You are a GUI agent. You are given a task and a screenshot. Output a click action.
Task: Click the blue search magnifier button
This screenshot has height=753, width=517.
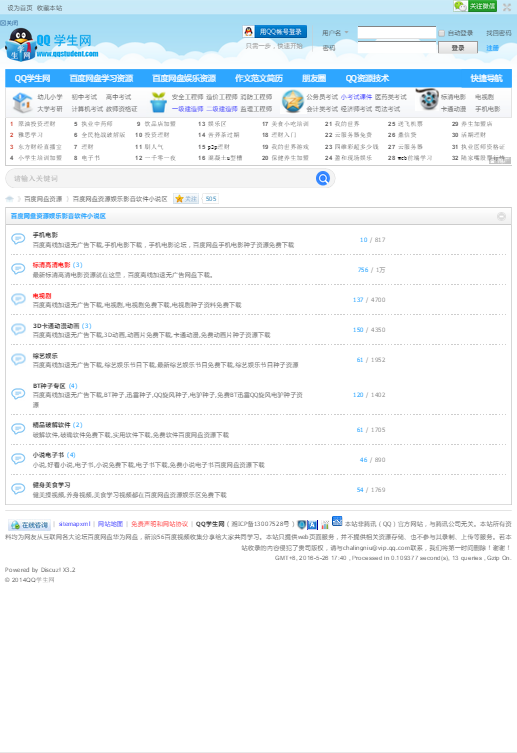(x=323, y=178)
